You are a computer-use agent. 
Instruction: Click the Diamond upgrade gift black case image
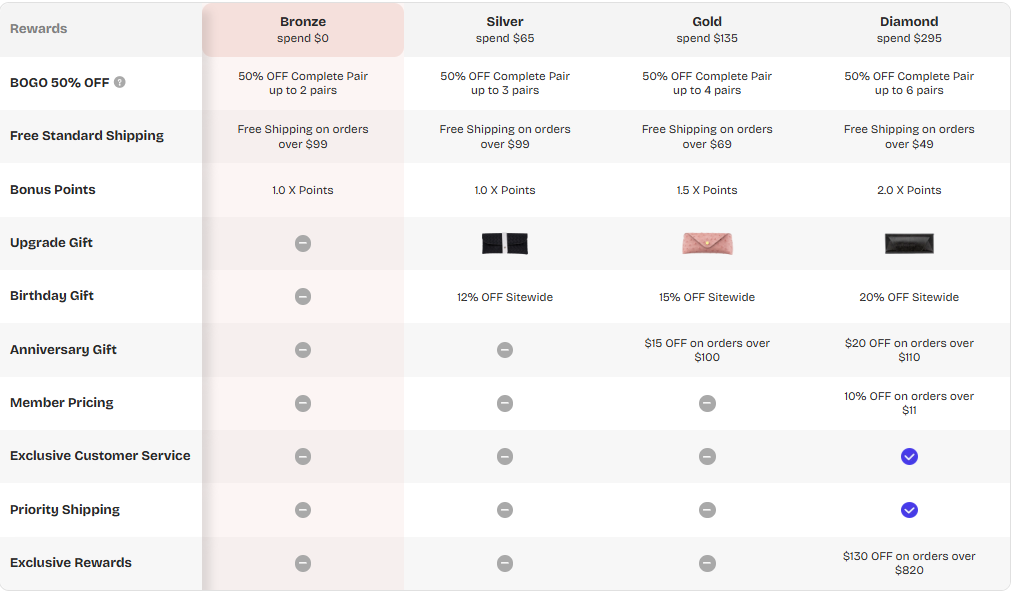coord(909,243)
